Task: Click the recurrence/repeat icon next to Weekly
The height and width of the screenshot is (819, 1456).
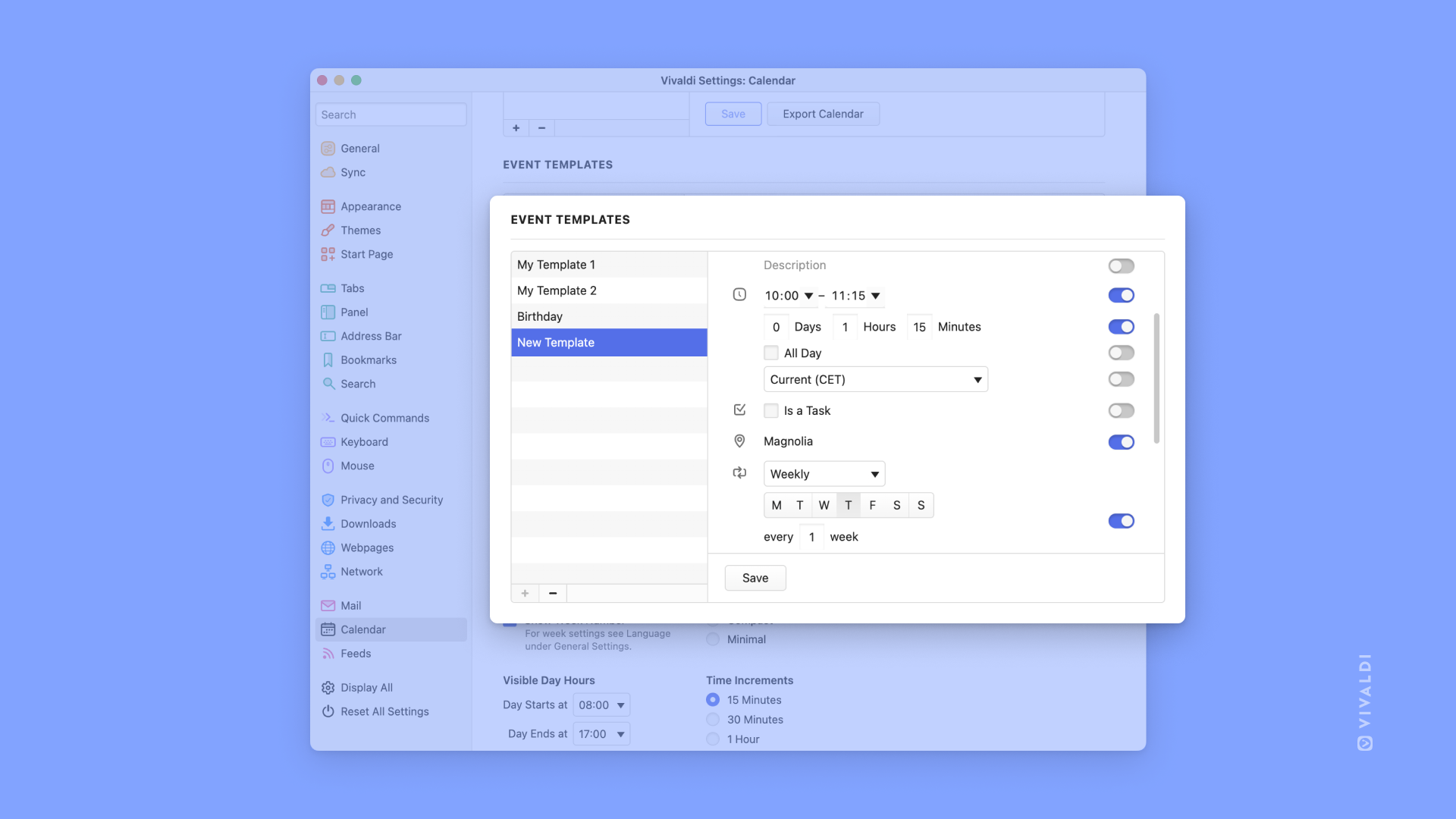Action: 740,472
